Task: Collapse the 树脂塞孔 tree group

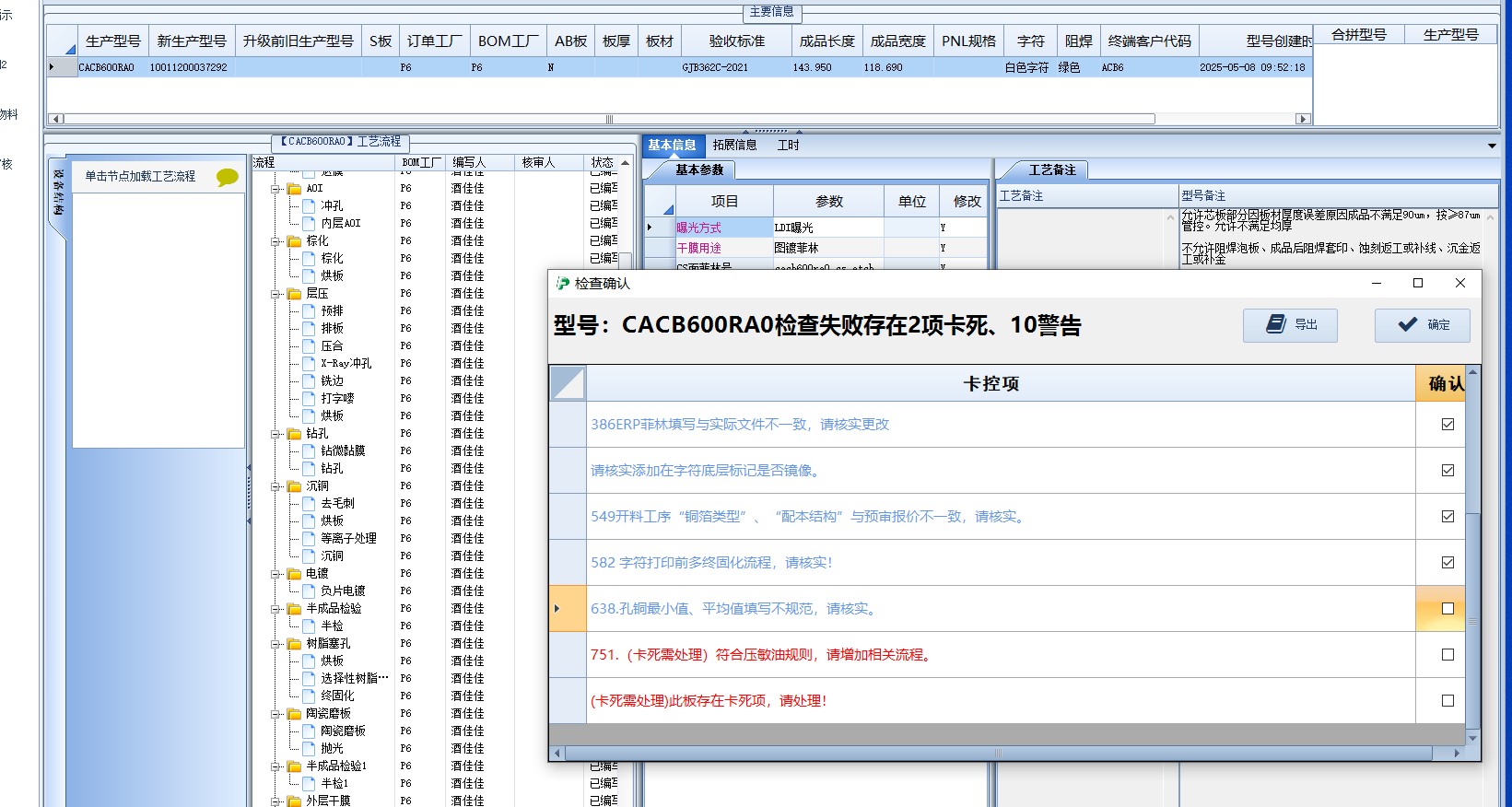Action: coord(275,644)
